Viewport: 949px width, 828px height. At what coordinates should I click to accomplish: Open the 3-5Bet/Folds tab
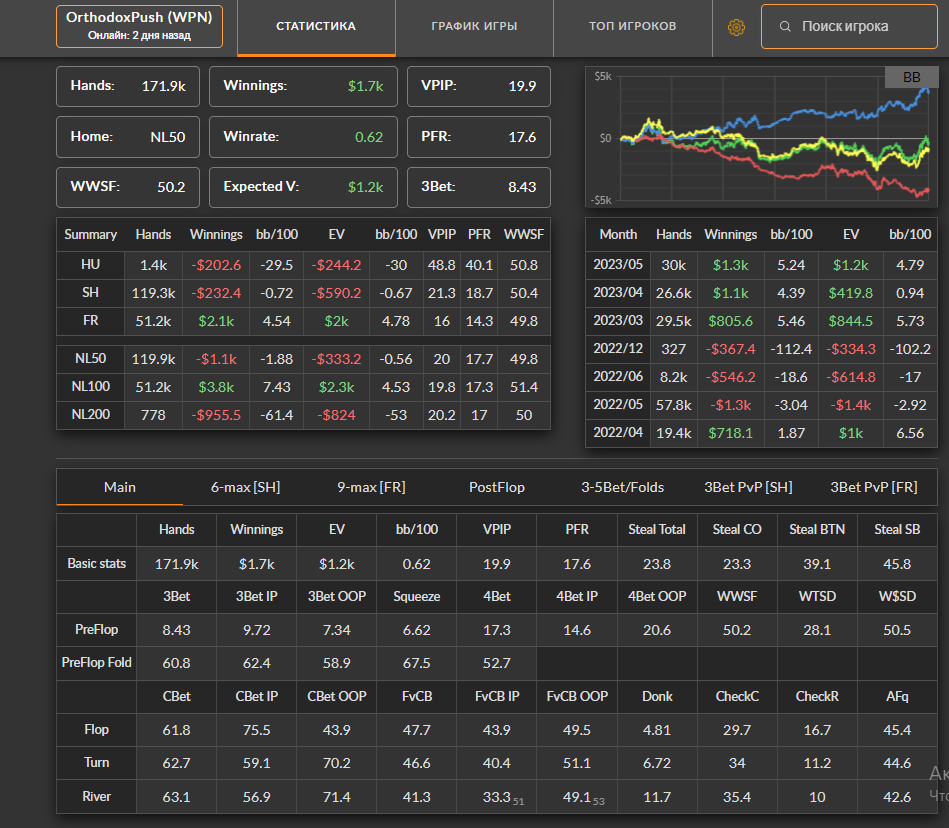622,487
